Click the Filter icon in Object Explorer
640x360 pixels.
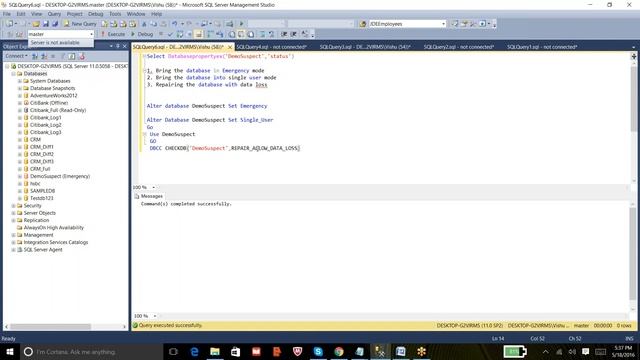click(63, 56)
